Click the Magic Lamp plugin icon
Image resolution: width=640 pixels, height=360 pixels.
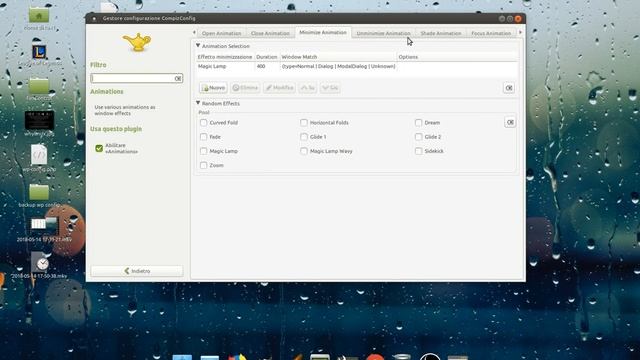137,42
